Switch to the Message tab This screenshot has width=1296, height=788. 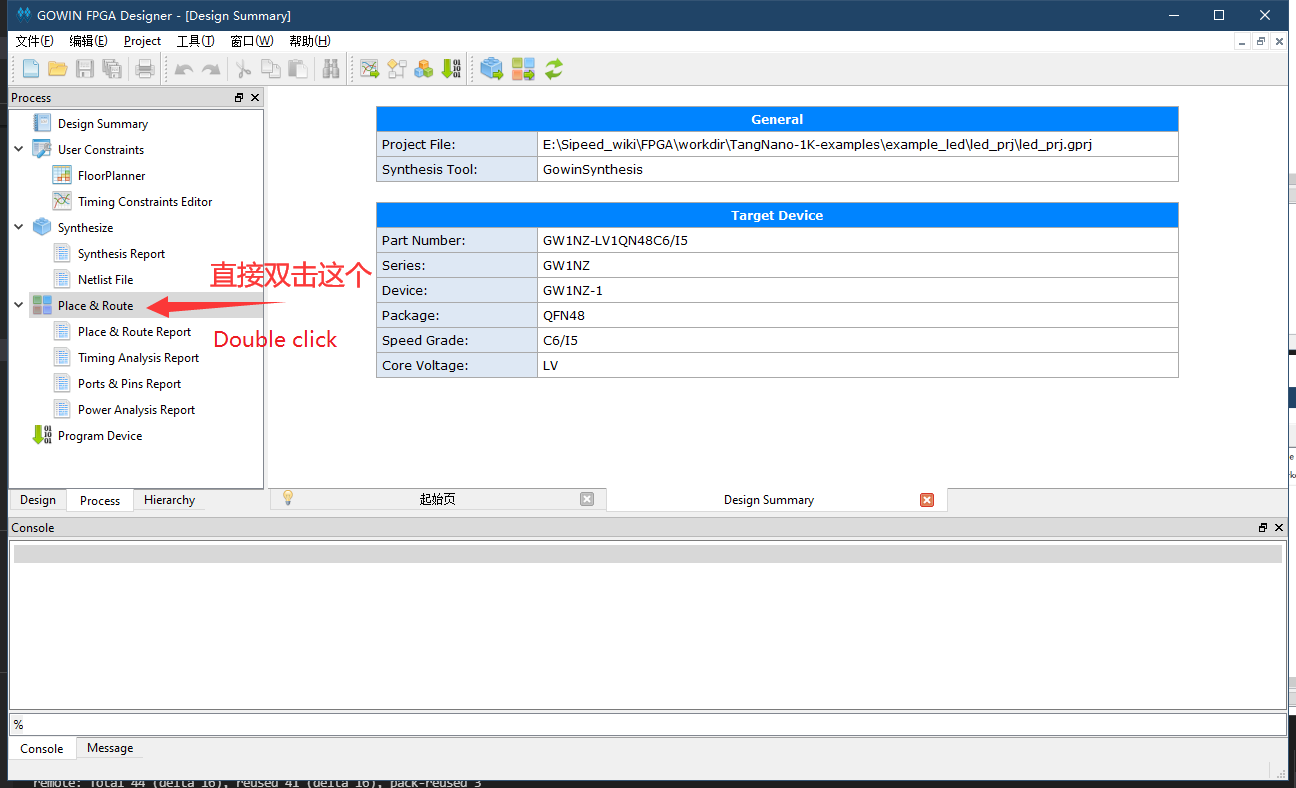pyautogui.click(x=110, y=748)
